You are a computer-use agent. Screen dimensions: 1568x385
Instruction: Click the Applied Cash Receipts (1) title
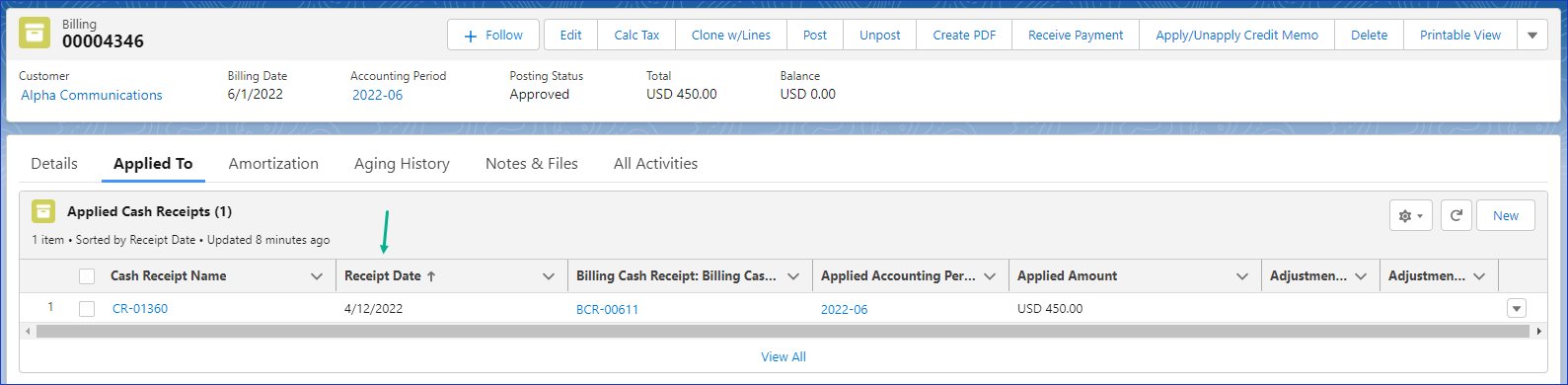tap(149, 211)
